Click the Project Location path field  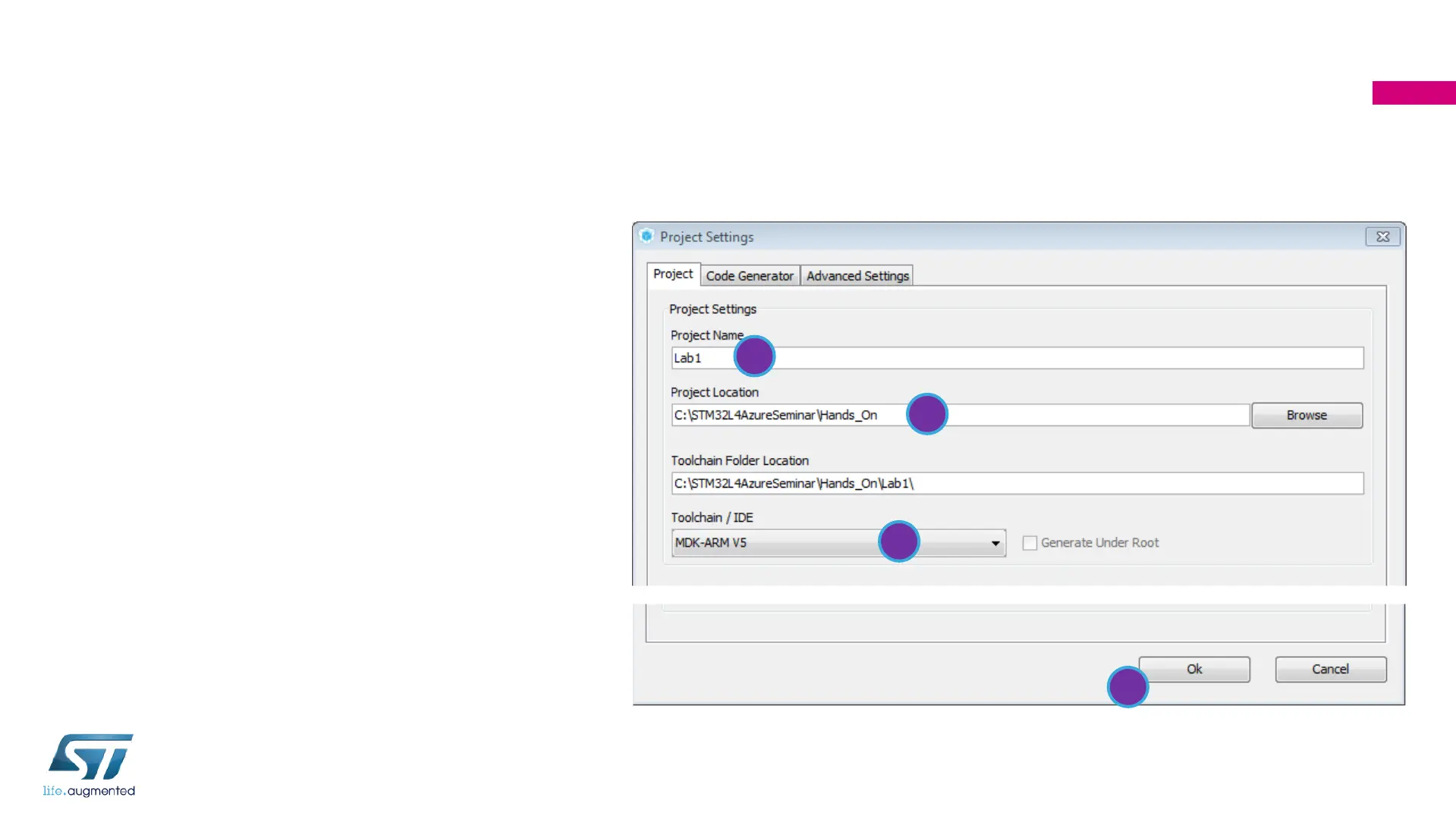point(960,415)
